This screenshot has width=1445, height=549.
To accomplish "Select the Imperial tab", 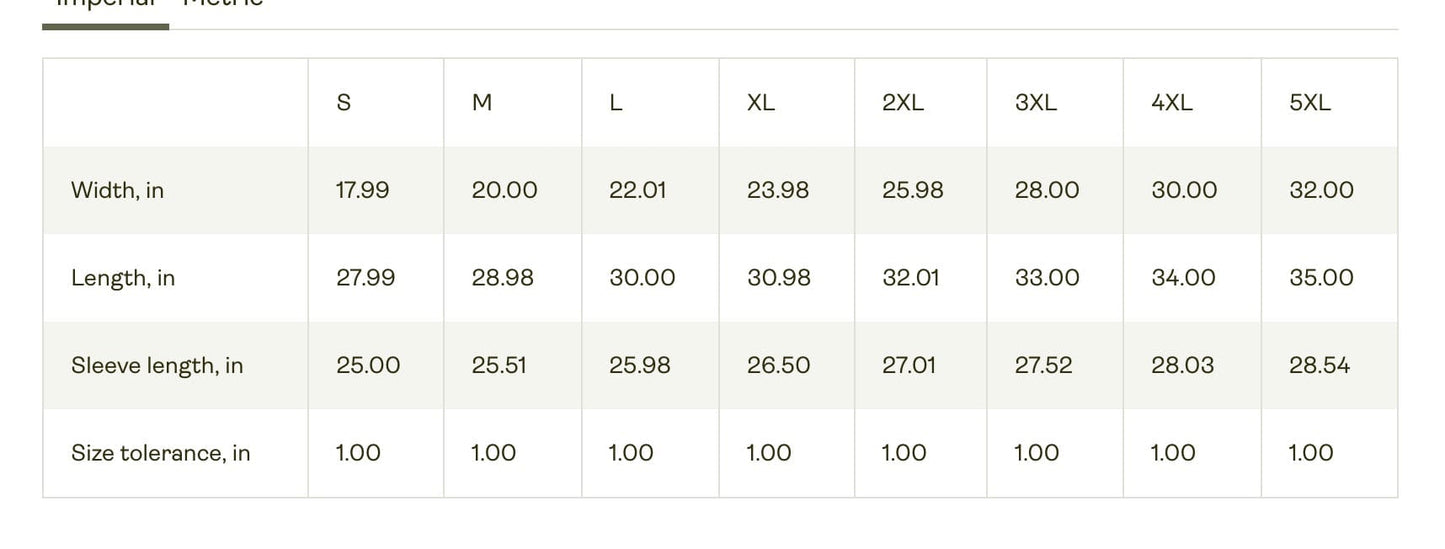I will [106, 3].
